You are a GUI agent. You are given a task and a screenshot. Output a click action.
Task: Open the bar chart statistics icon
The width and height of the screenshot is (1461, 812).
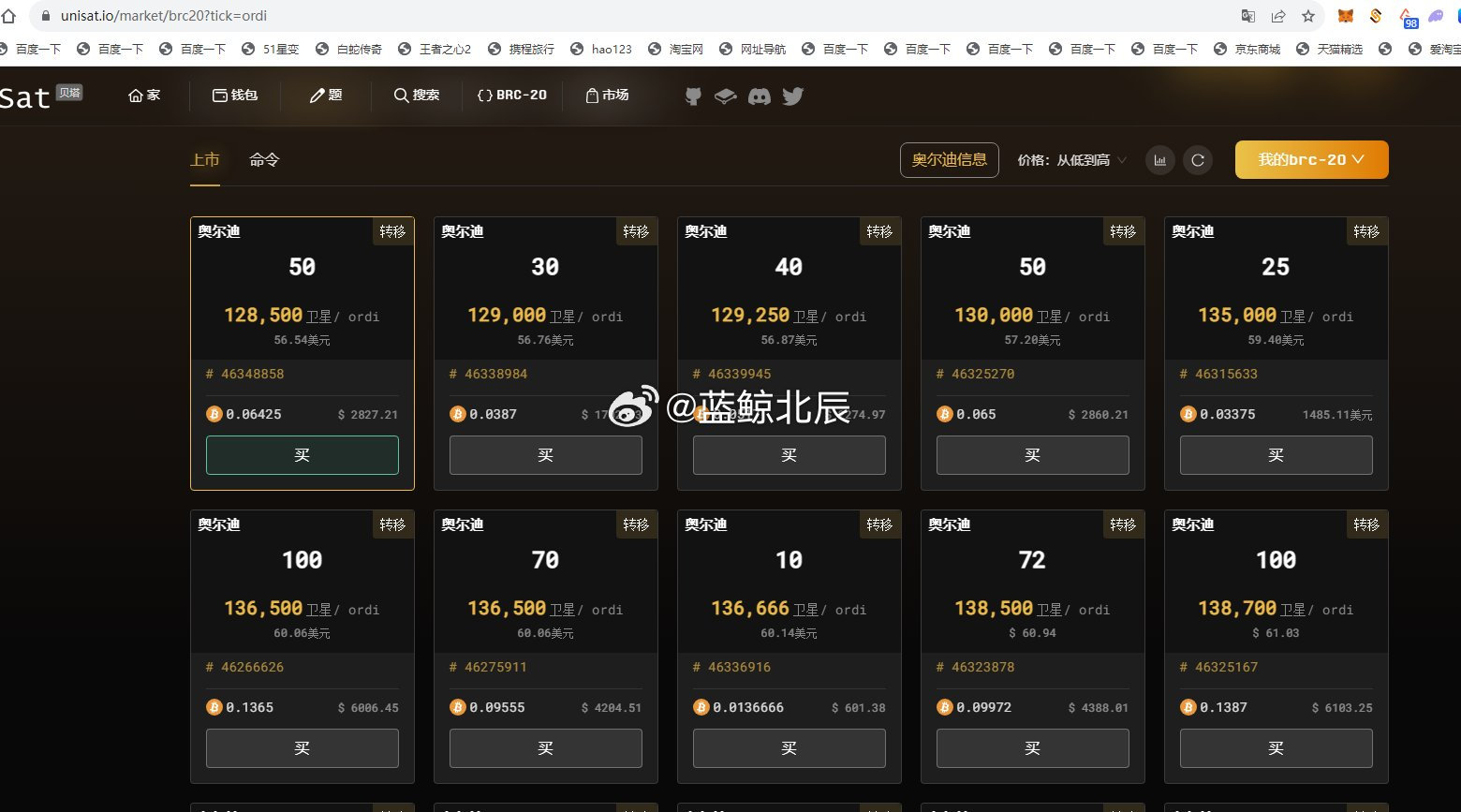1159,159
